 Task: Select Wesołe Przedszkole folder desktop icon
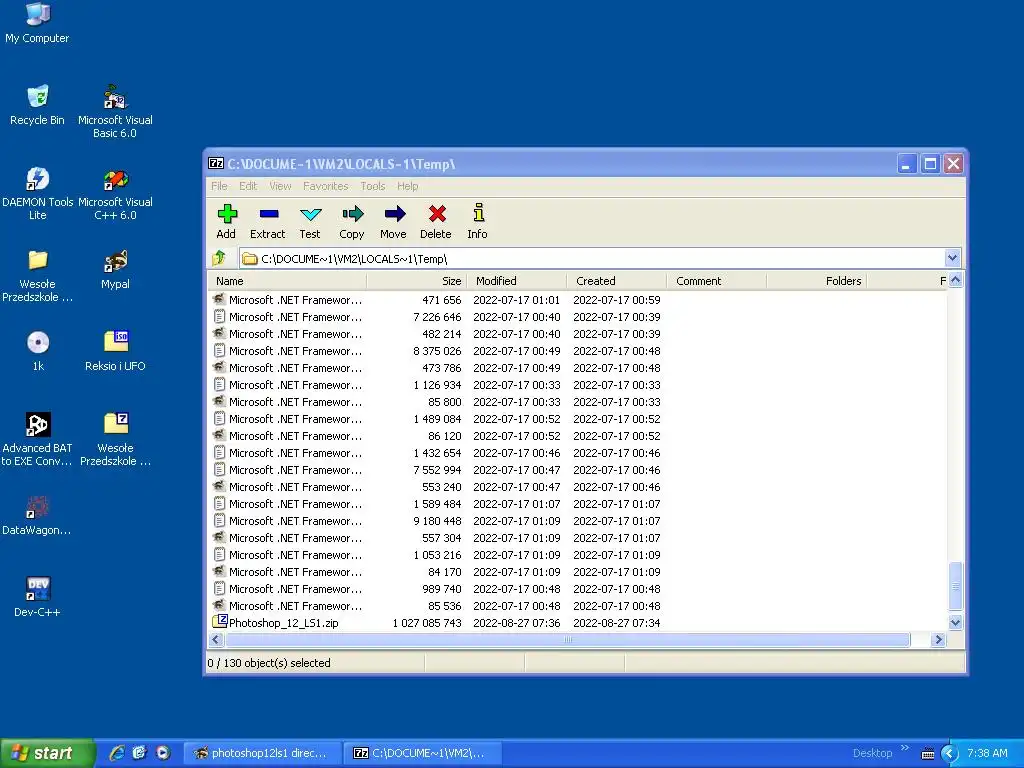[37, 276]
